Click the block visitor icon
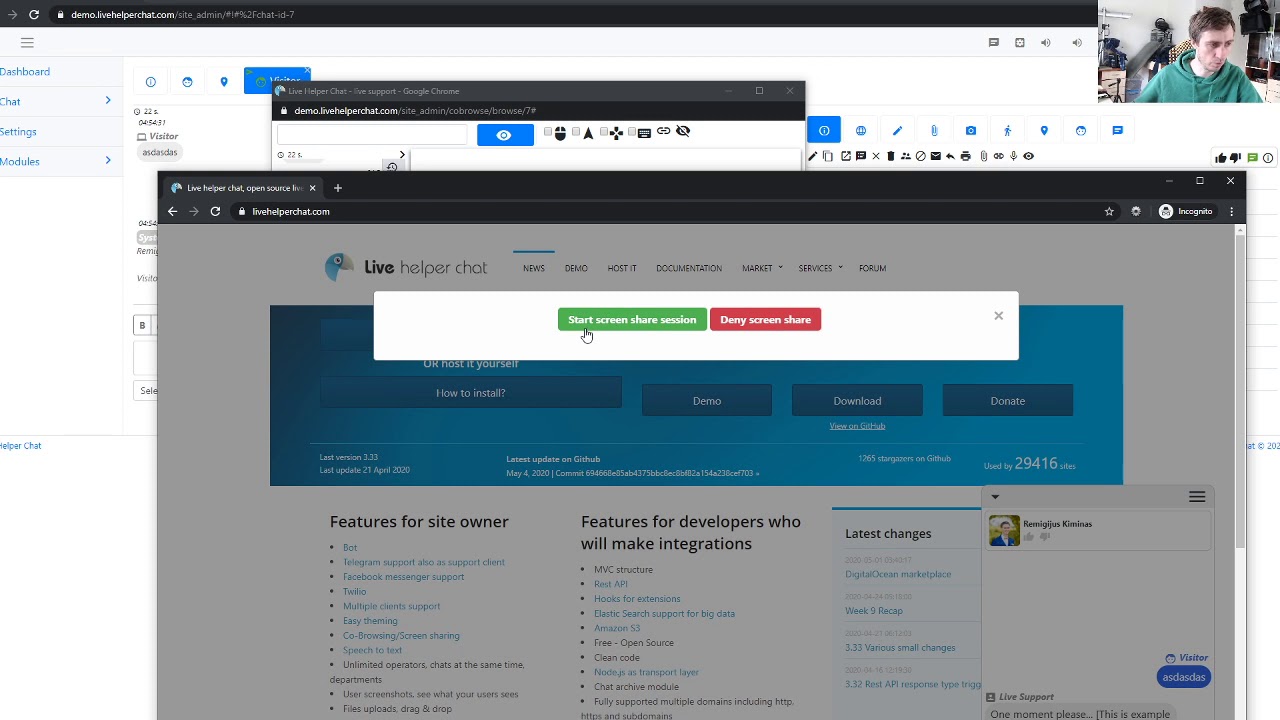Screen dimensions: 1280x720 pyautogui.click(x=921, y=156)
